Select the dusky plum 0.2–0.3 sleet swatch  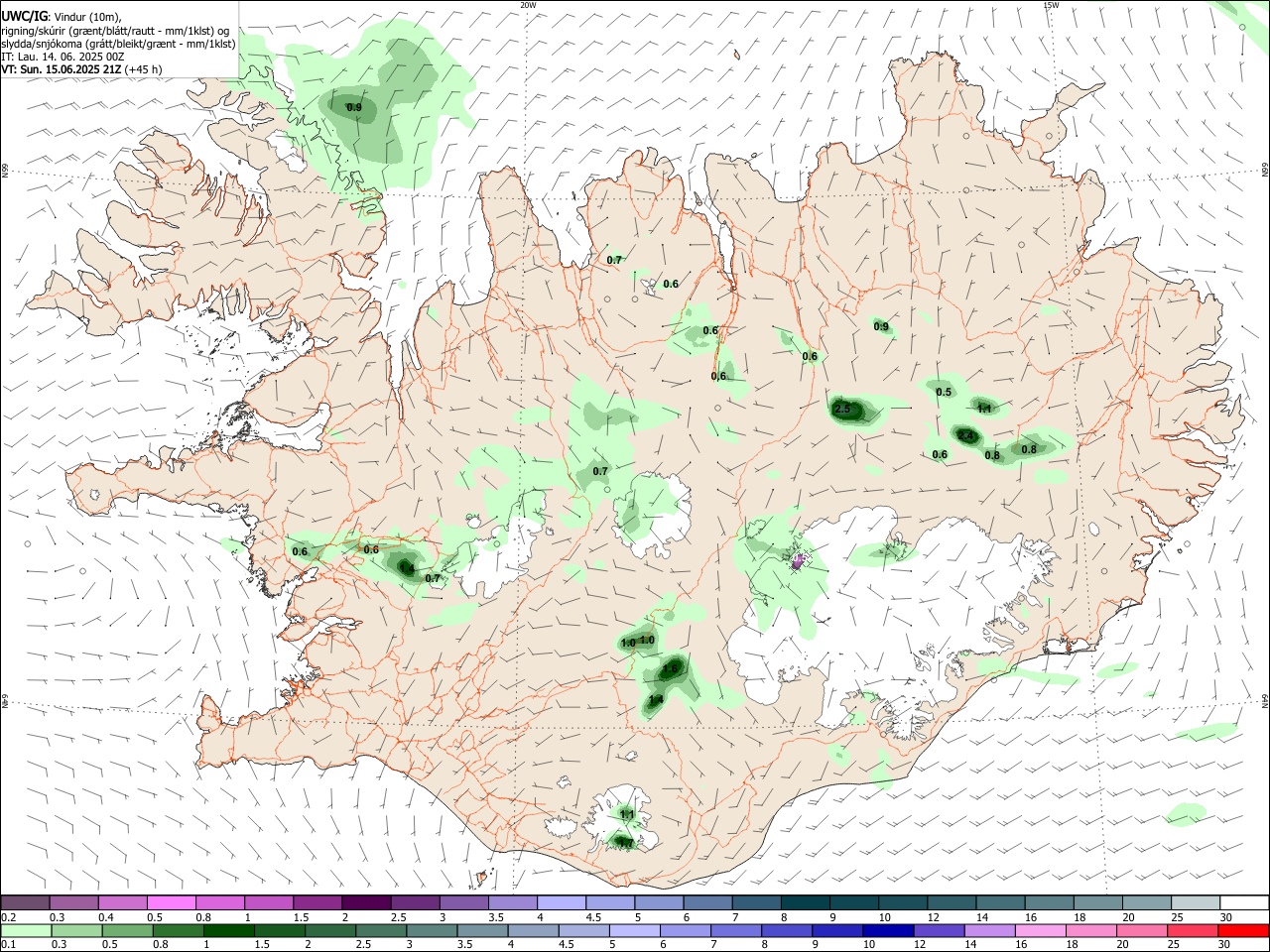pyautogui.click(x=25, y=902)
